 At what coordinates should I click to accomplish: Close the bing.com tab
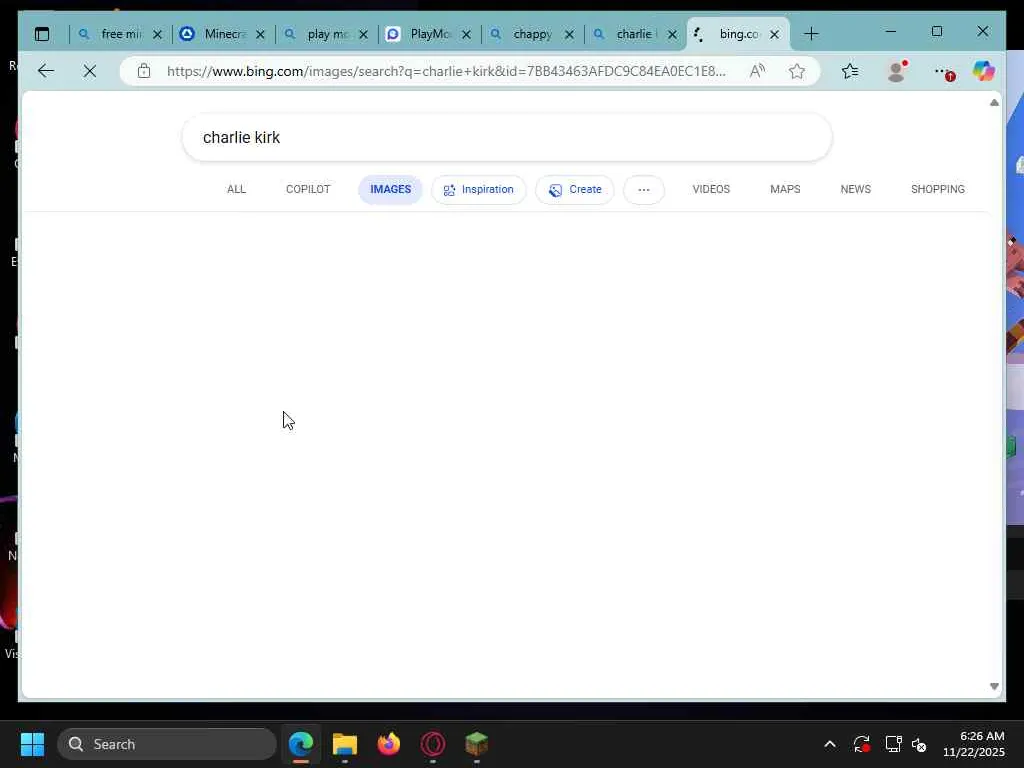pyautogui.click(x=775, y=35)
